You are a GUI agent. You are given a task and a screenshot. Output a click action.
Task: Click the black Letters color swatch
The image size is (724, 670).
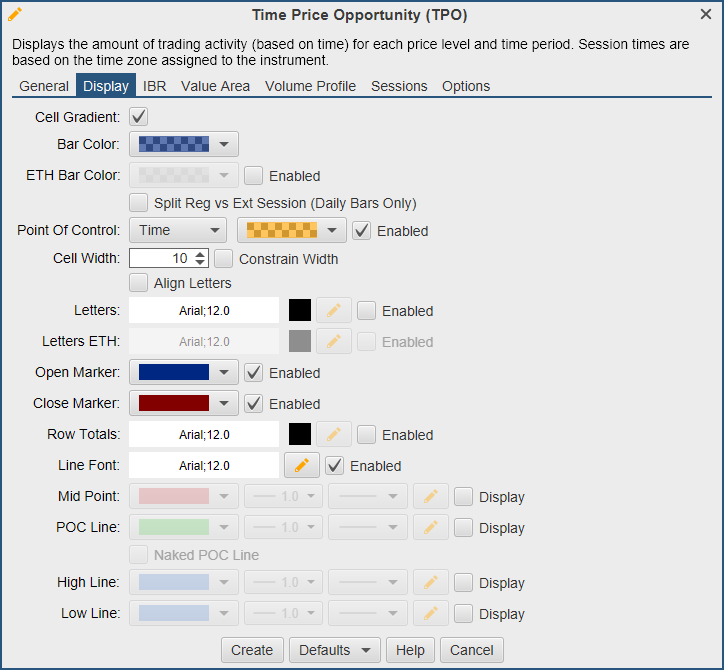pyautogui.click(x=300, y=311)
